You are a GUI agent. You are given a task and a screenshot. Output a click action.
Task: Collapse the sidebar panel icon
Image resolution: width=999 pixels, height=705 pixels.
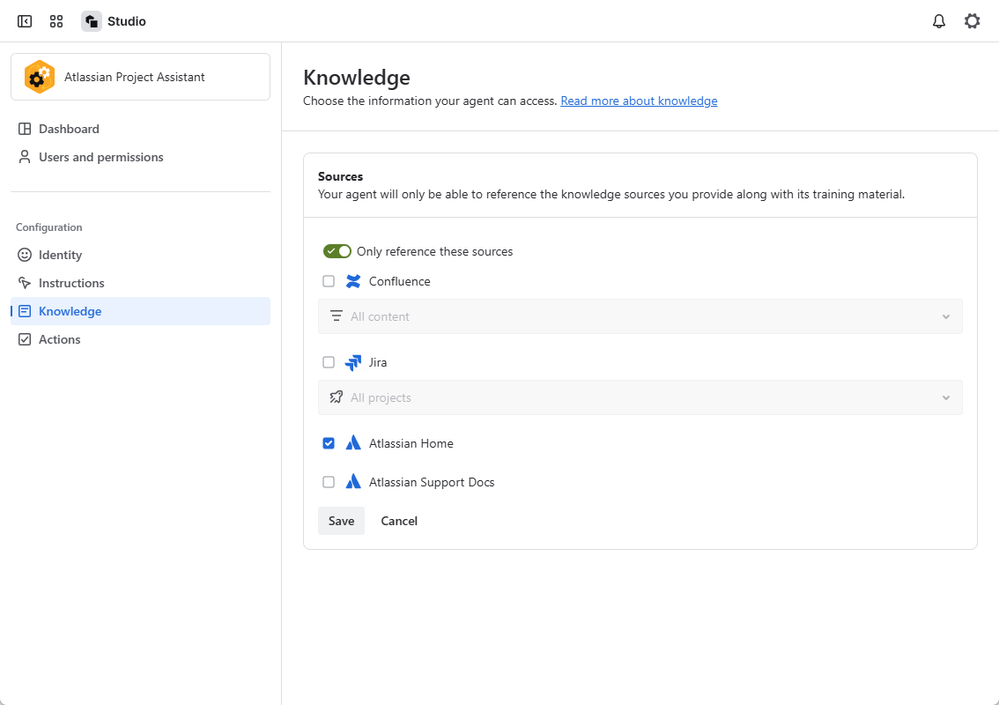coord(25,21)
